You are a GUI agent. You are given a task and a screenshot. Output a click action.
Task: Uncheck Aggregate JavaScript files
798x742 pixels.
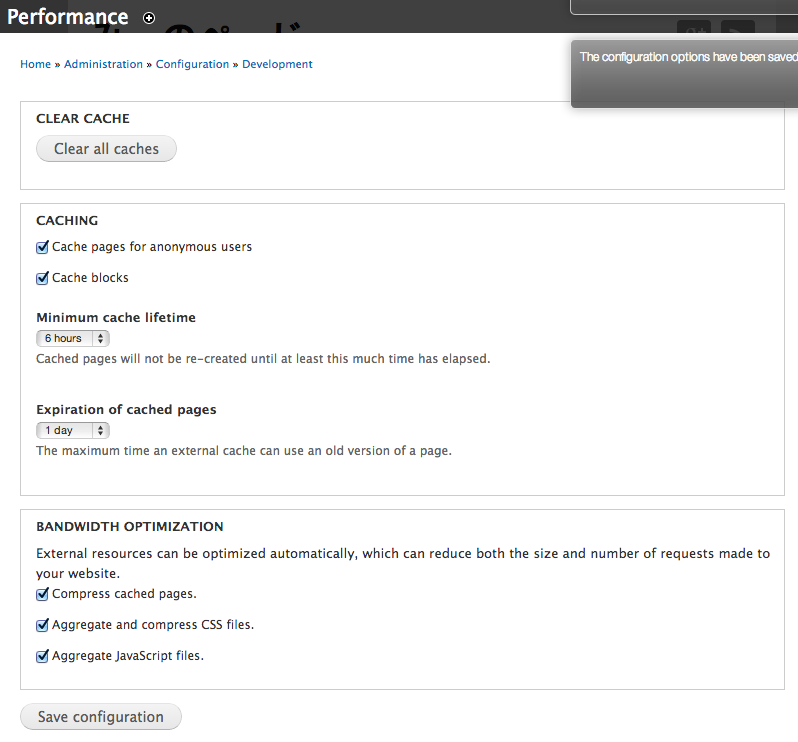(x=43, y=657)
